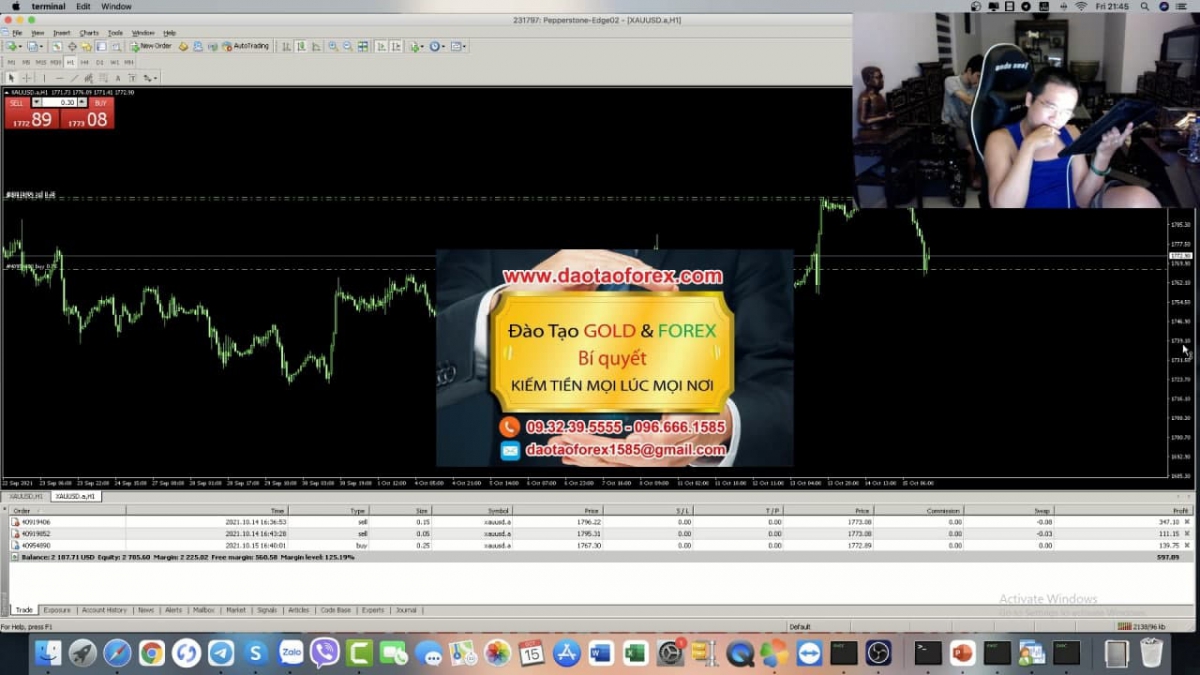The width and height of the screenshot is (1200, 675).
Task: Enable chart auto scroll
Action: pos(381,46)
